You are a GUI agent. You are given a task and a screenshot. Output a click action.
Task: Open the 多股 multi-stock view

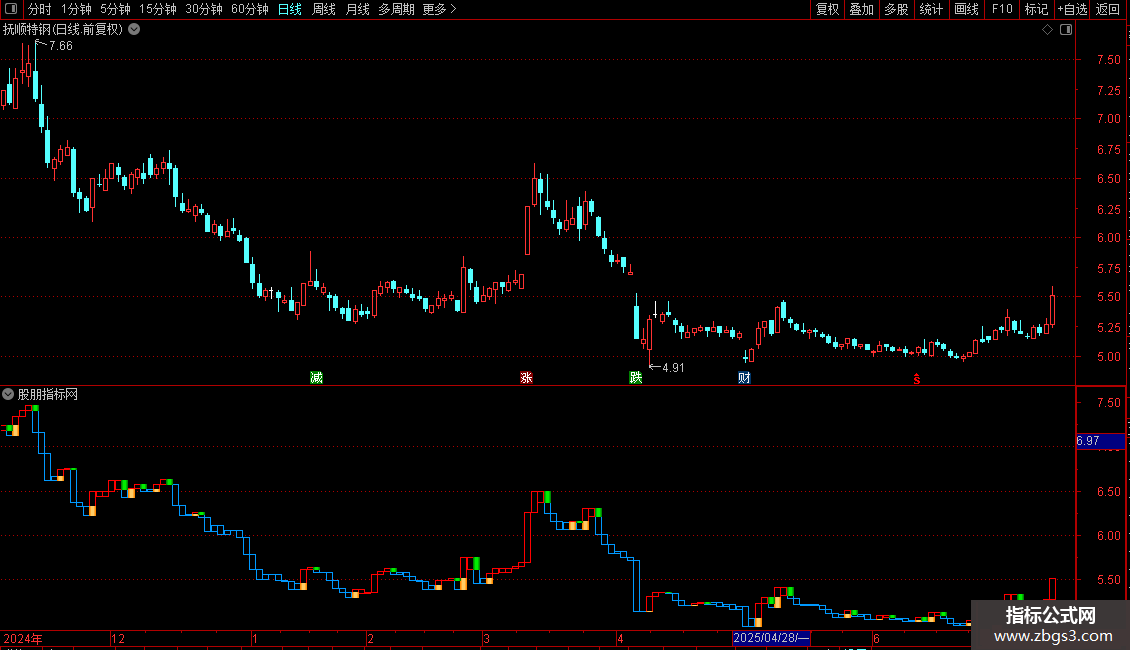(x=897, y=9)
